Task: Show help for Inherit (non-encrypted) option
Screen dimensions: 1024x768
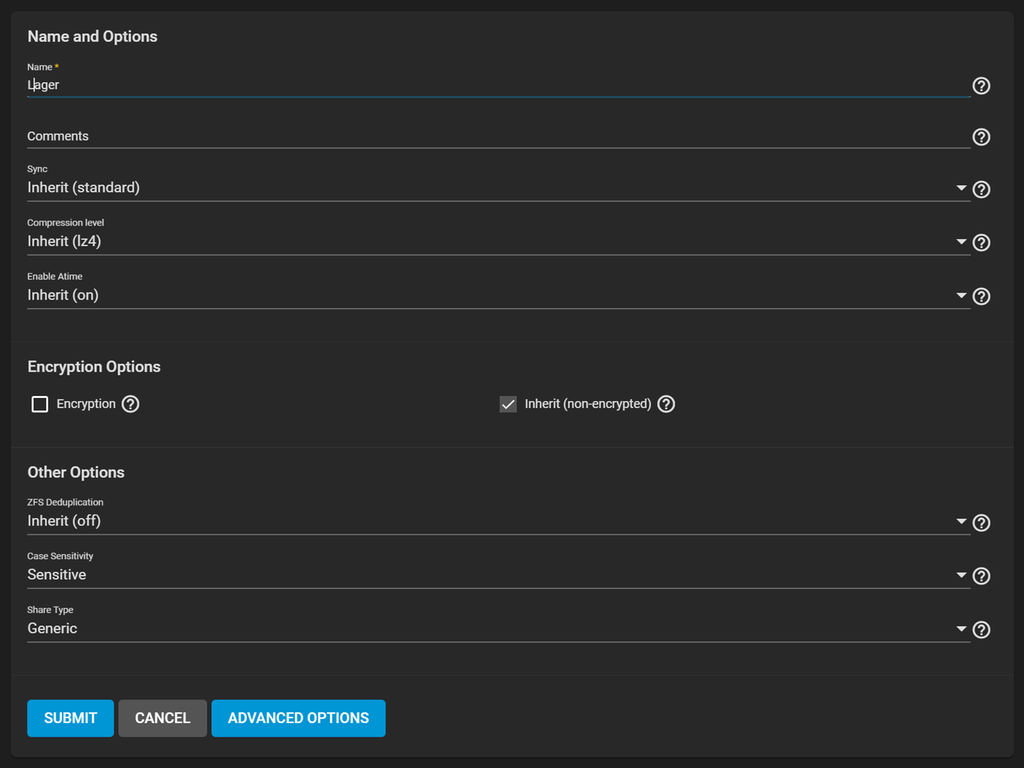Action: tap(666, 404)
